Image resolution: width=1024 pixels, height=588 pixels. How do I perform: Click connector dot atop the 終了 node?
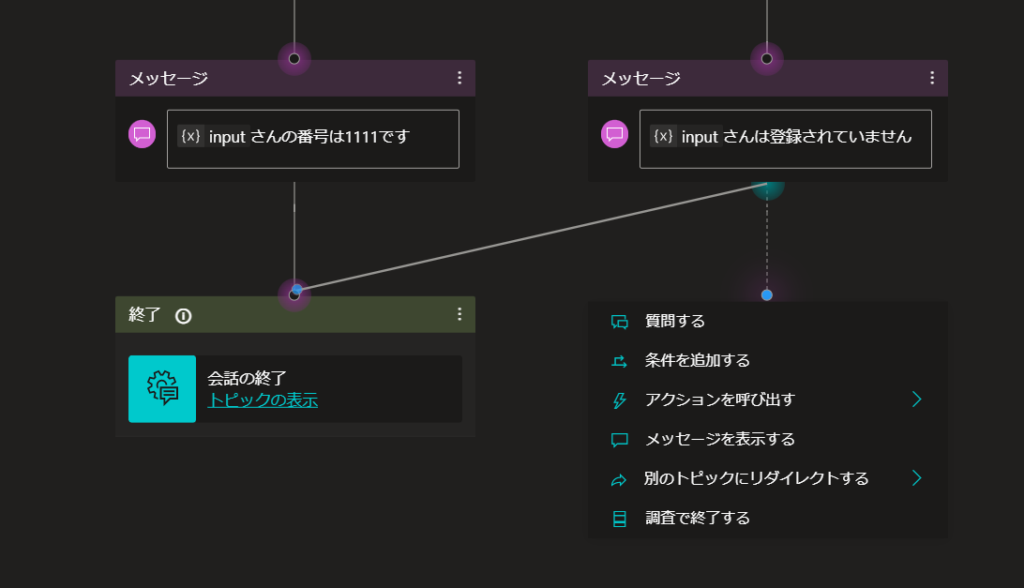tap(295, 295)
